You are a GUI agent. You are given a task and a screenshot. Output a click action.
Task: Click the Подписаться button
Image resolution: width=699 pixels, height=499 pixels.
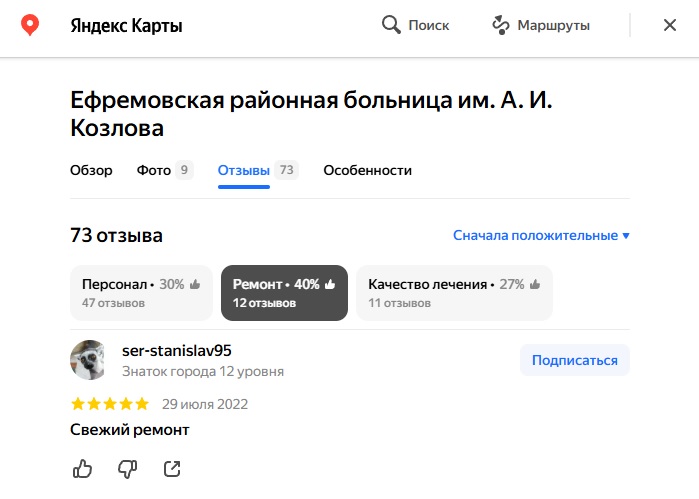575,360
